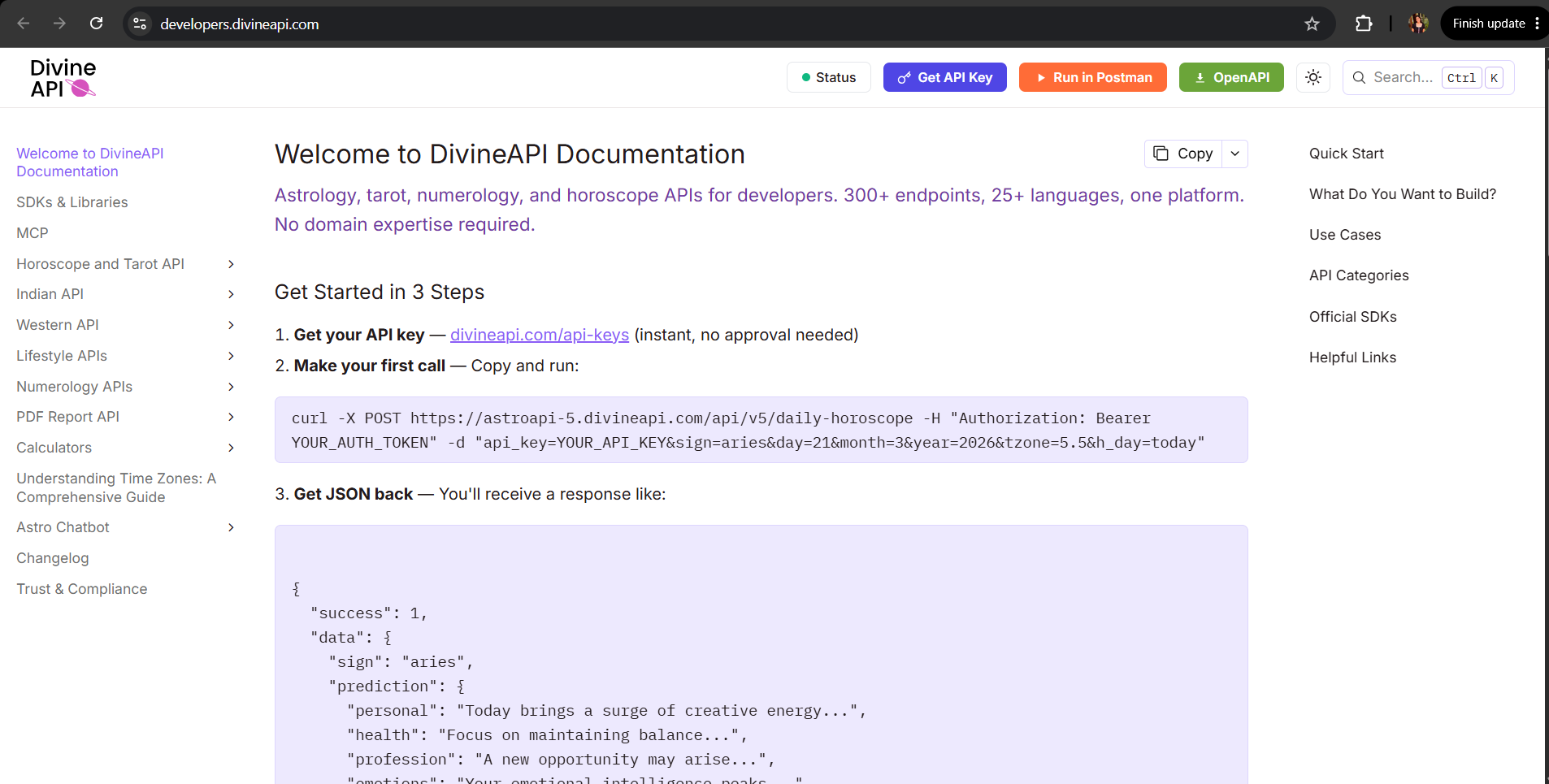Open the Changelog page
The height and width of the screenshot is (784, 1549).
53,558
